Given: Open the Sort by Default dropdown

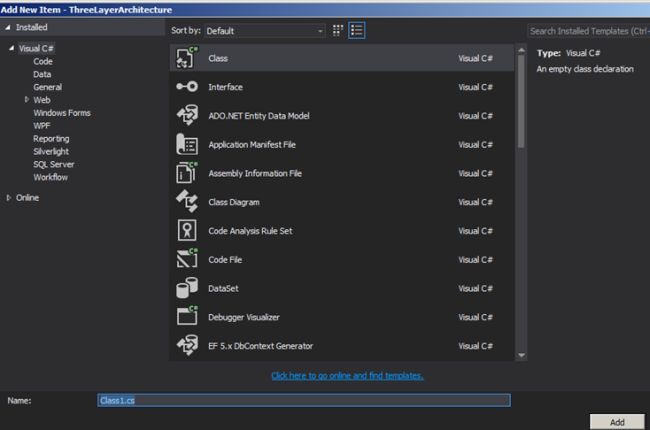Looking at the screenshot, I should click(264, 31).
